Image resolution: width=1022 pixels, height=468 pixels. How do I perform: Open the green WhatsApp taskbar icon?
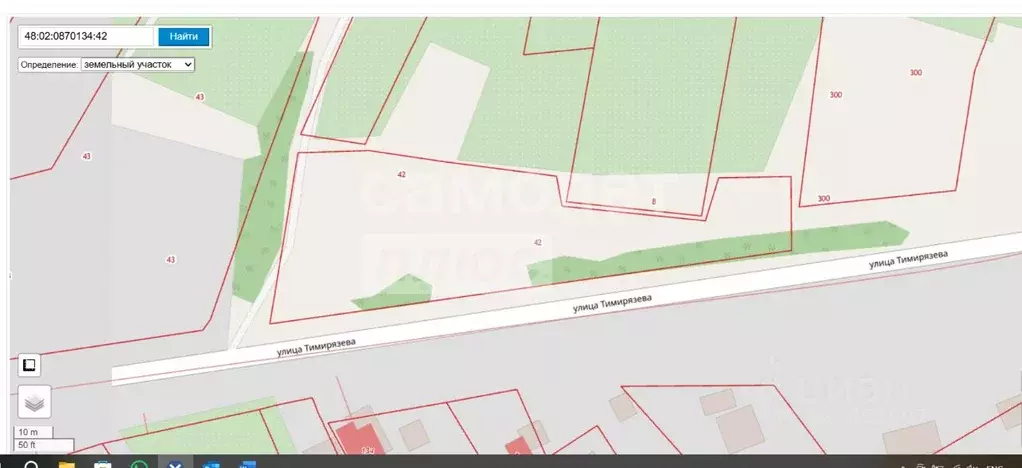click(139, 464)
